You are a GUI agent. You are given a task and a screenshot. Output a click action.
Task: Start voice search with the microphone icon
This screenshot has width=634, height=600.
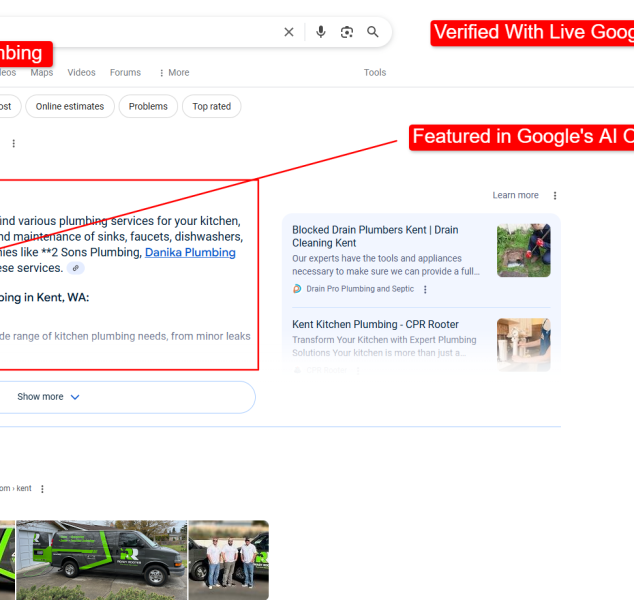(321, 32)
